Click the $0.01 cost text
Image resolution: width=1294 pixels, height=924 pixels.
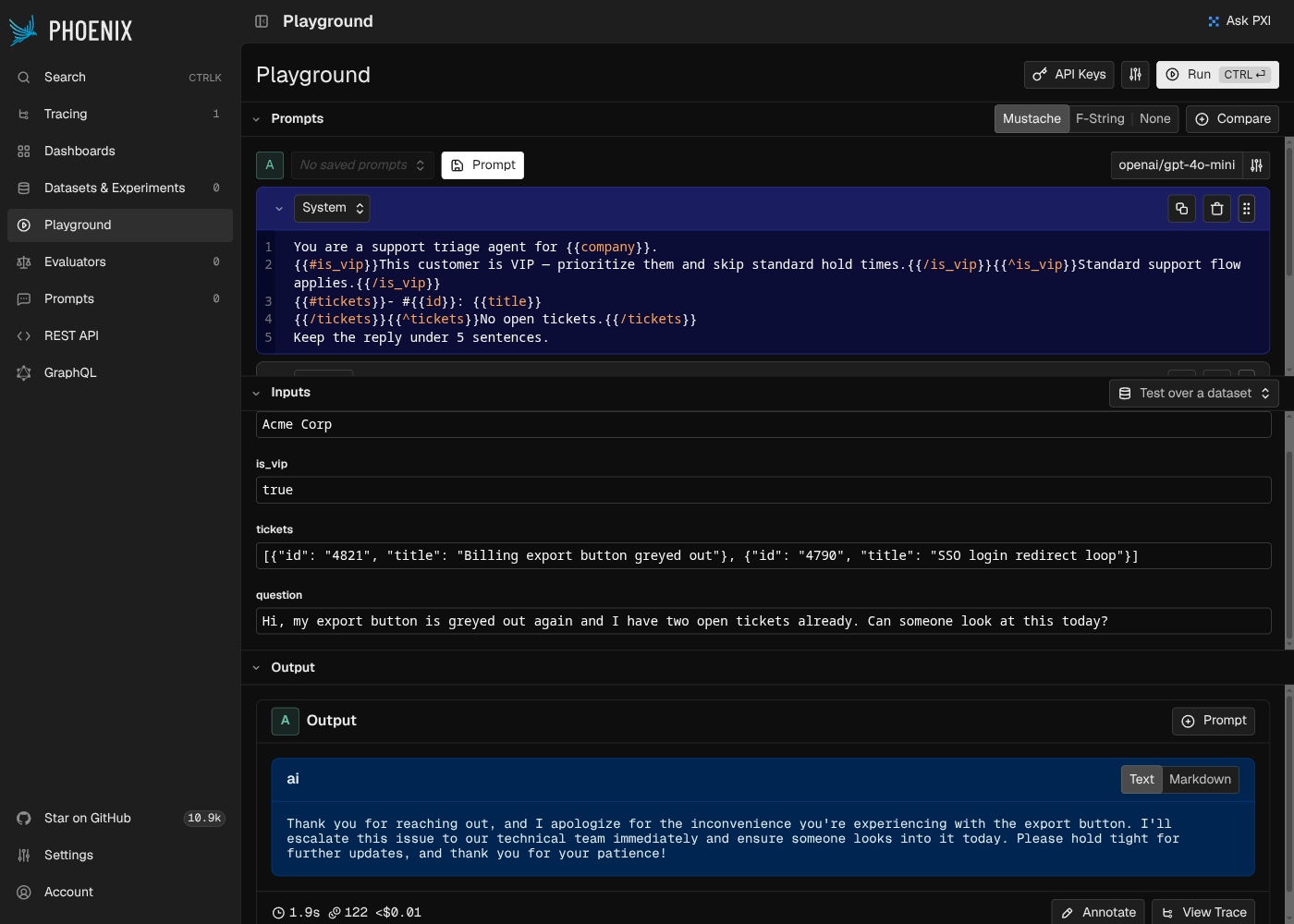pos(398,913)
